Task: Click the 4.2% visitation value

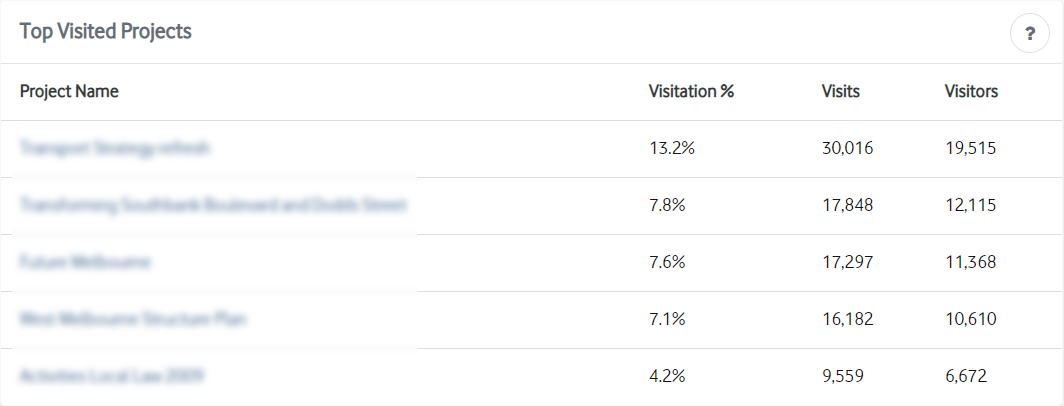Action: coord(667,376)
